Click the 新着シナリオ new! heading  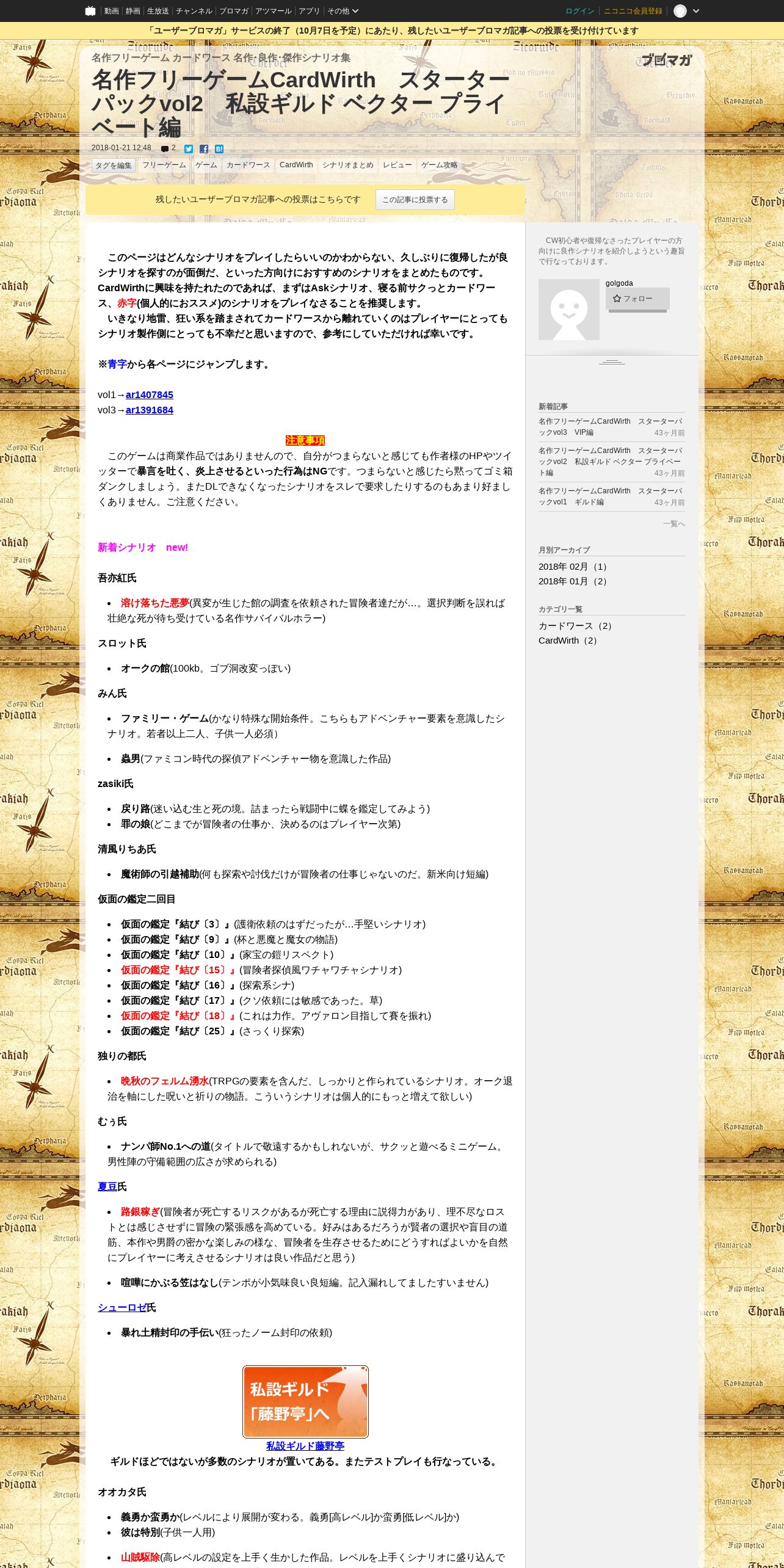[143, 547]
